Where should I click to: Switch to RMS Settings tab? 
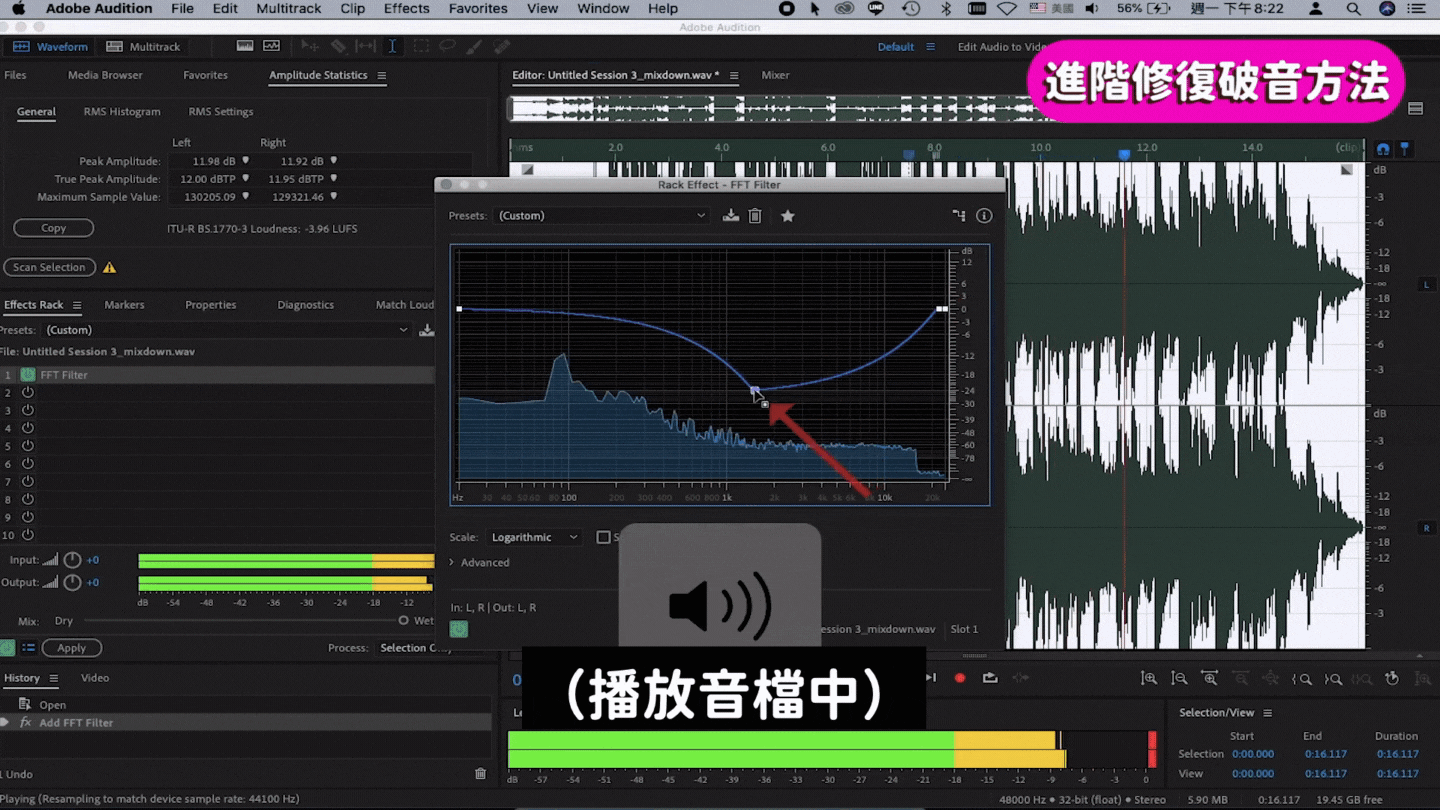[x=221, y=112]
